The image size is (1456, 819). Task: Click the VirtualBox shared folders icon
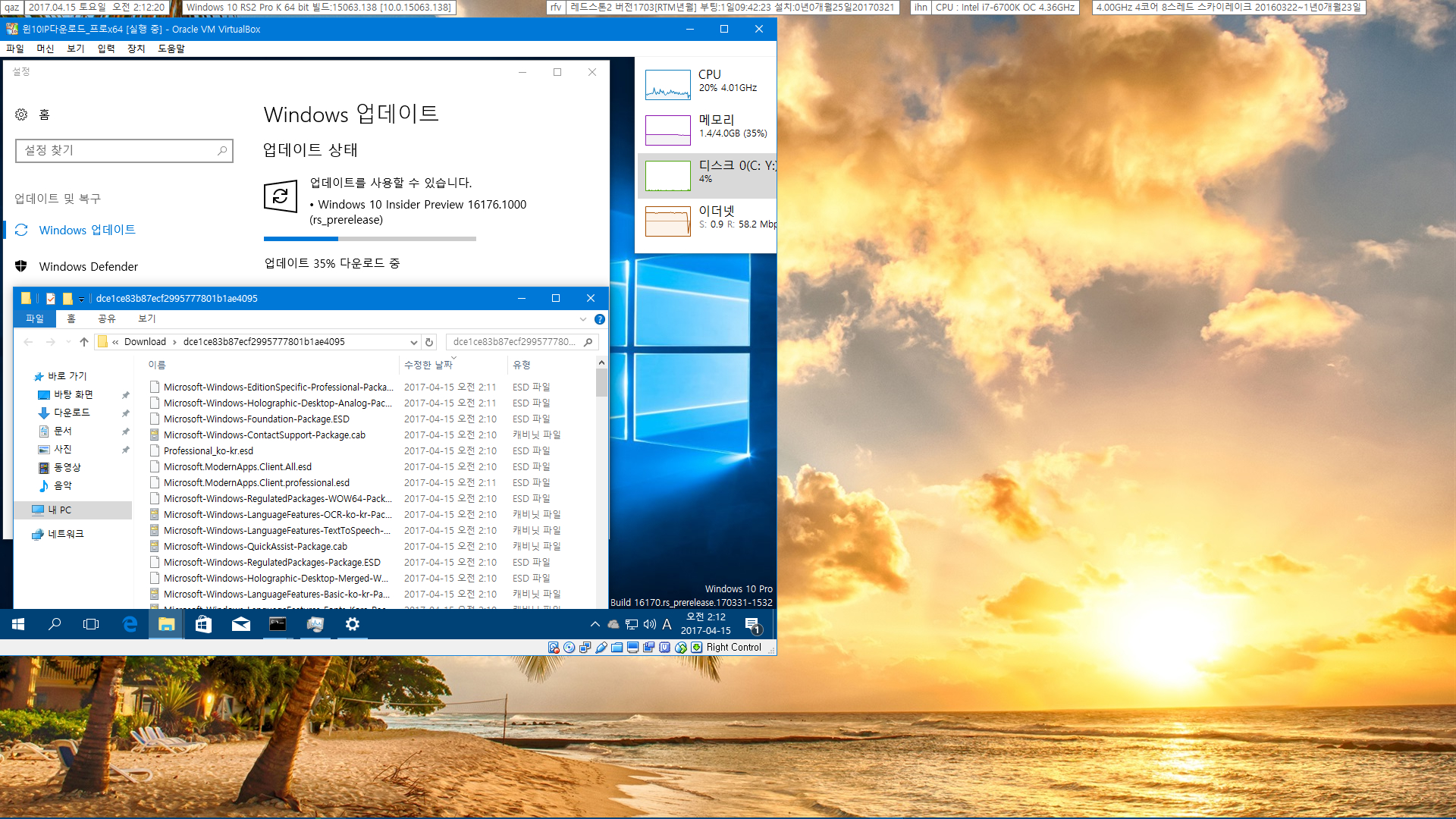(x=617, y=648)
